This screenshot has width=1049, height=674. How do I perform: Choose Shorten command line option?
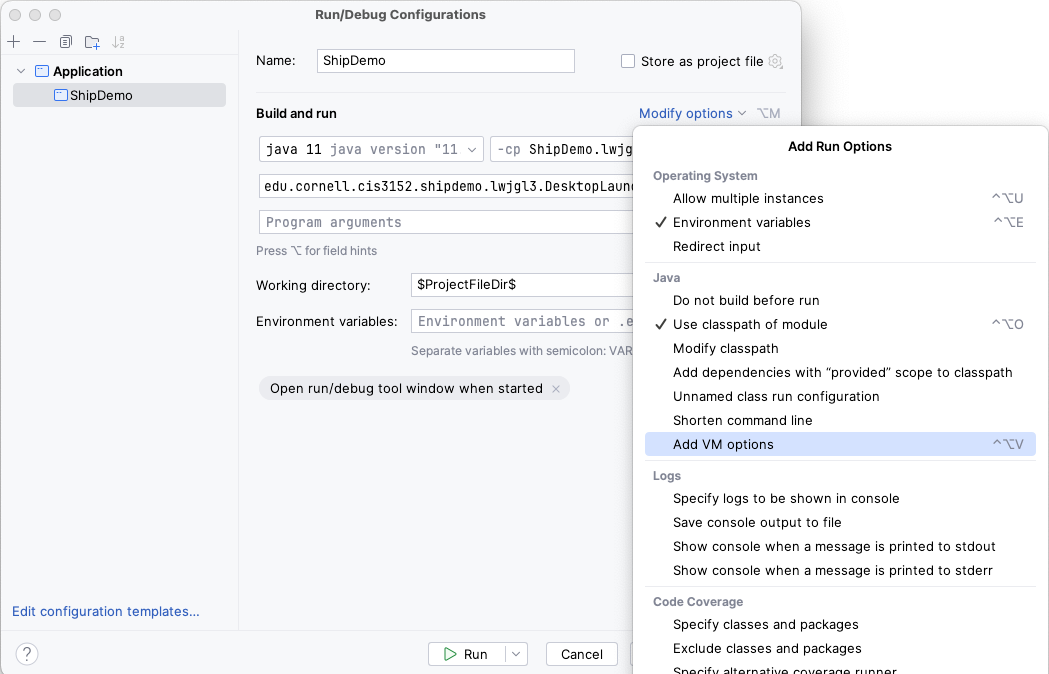pos(742,420)
